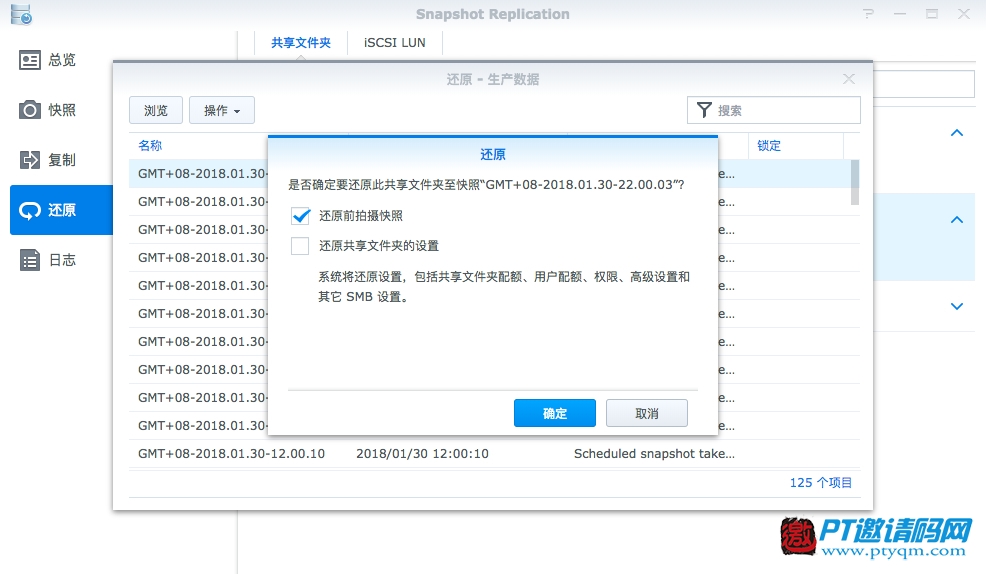Screen dimensions: 986x574
Task: Confirm restore with 确定 button
Action: click(x=555, y=413)
